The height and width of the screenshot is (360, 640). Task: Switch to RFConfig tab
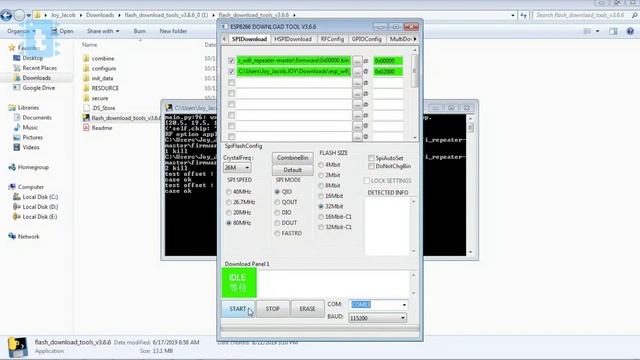[x=332, y=39]
